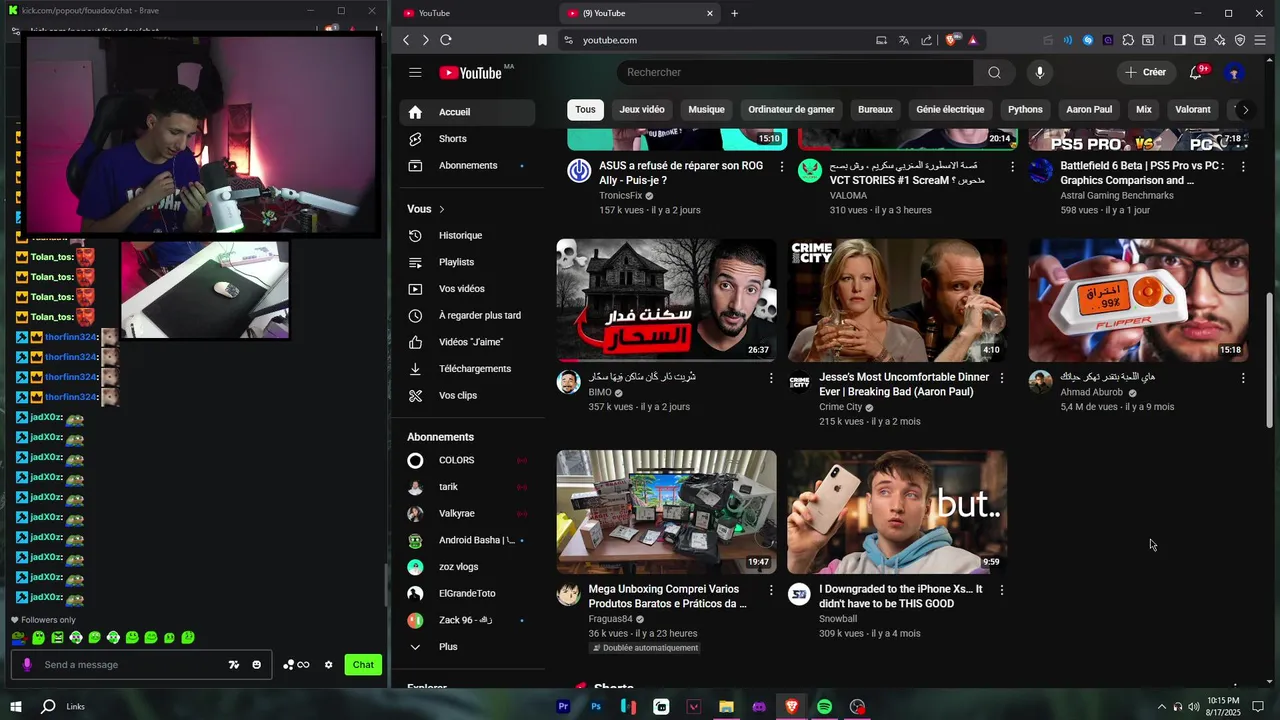The image size is (1280, 720).
Task: Open the Brave main menu icon
Action: (1260, 40)
